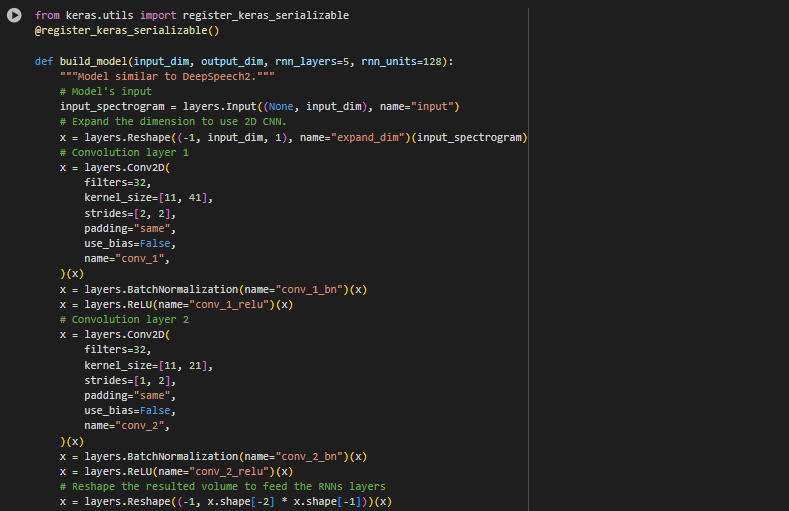Click the 'Model similar to DeepSpeech2' docstring
Image resolution: width=789 pixels, height=511 pixels.
coord(167,76)
